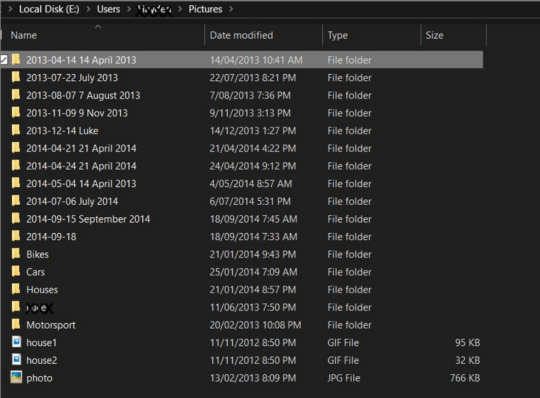The width and height of the screenshot is (540, 398).
Task: Click date 13/02/2013 8:09 PM cell
Action: pos(252,378)
